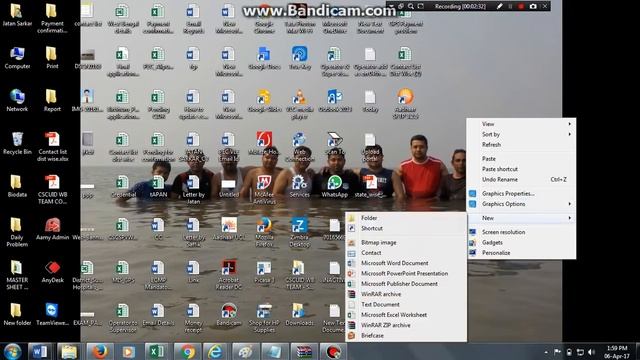Open the Windows Start button
The image size is (640, 360).
13,351
